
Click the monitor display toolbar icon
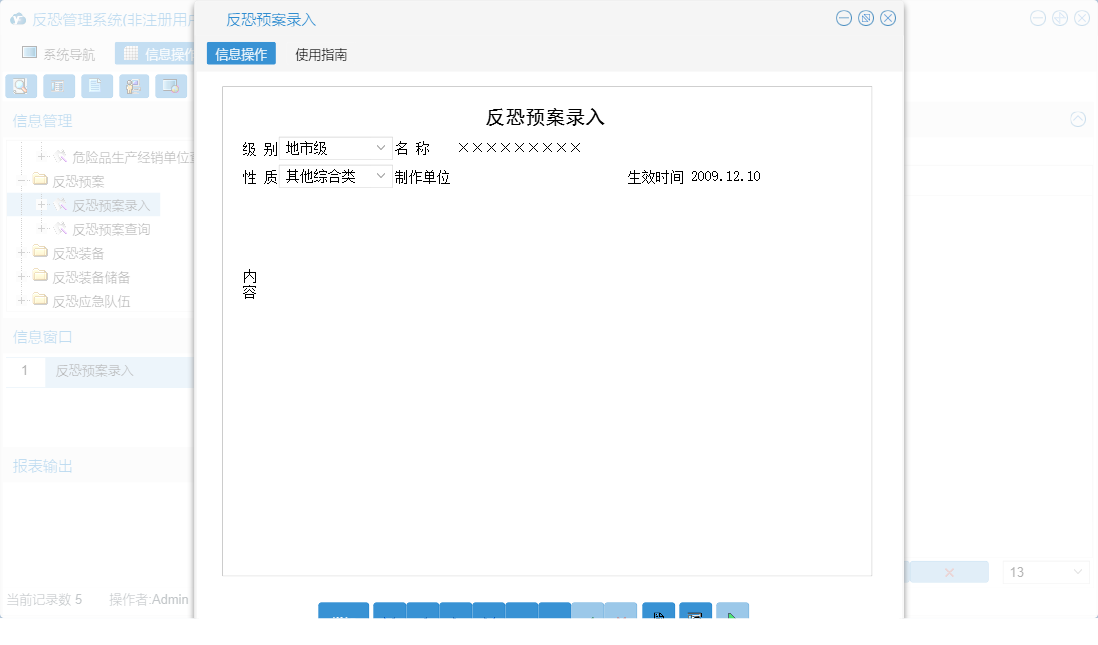(171, 86)
